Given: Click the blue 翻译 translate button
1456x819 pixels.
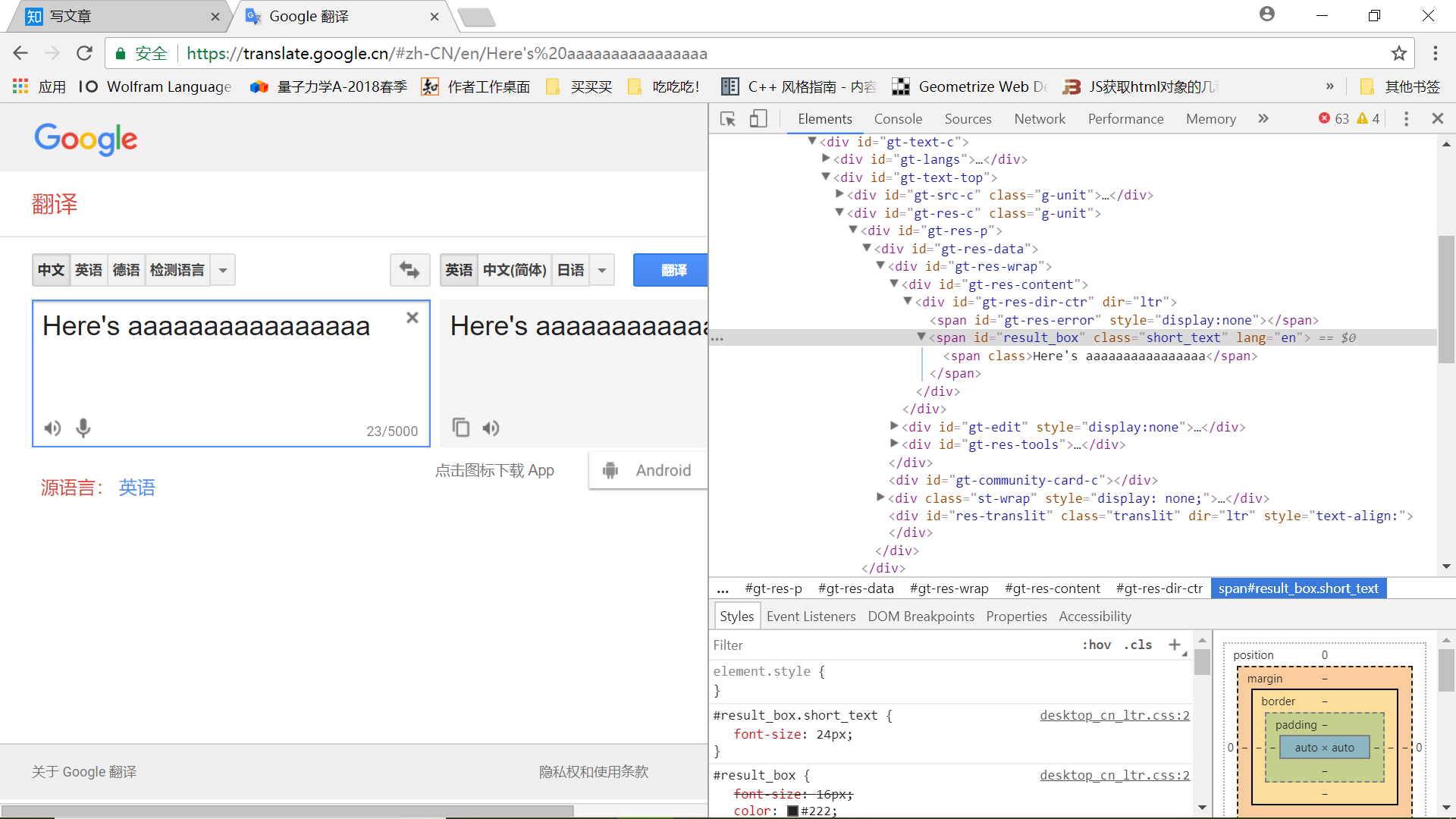Looking at the screenshot, I should [x=671, y=270].
